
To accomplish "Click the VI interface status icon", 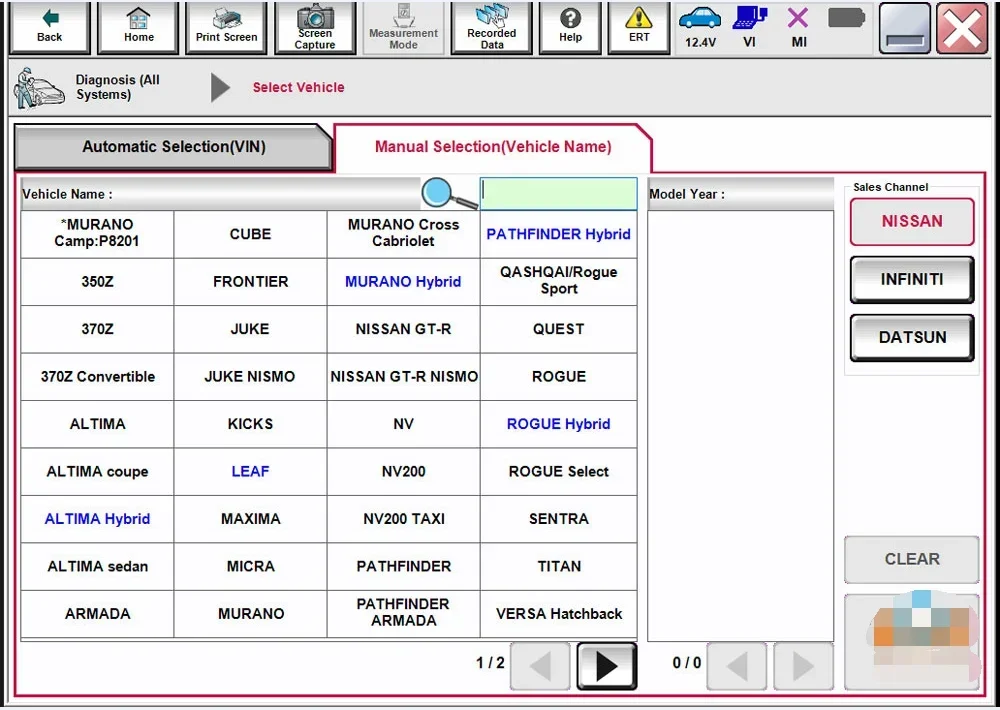I will 749,27.
